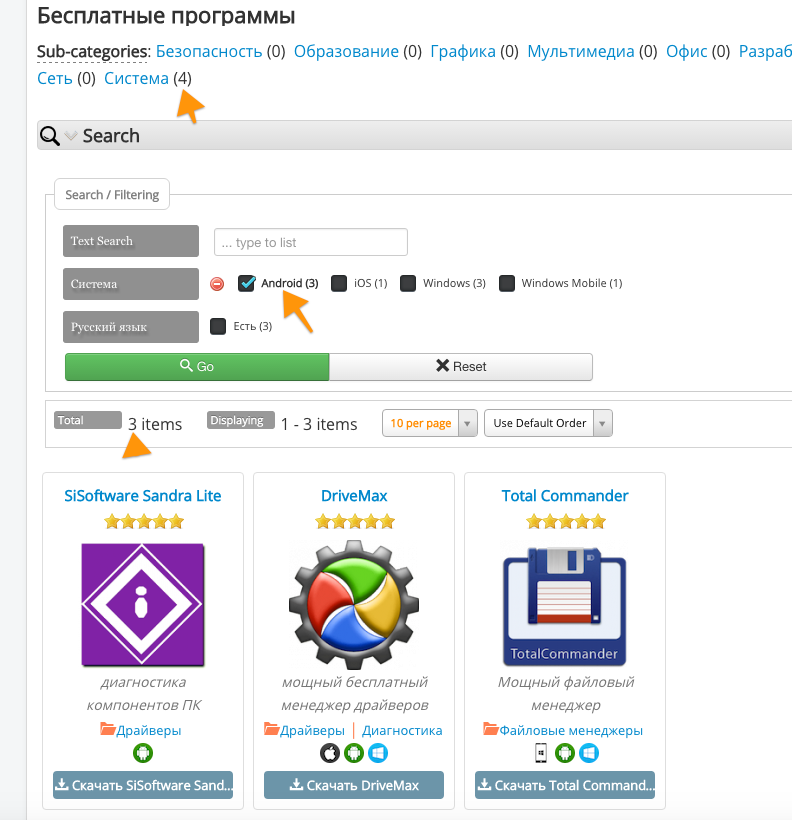This screenshot has width=792, height=820.
Task: Switch to the Search / Filtering tab
Action: click(x=112, y=195)
